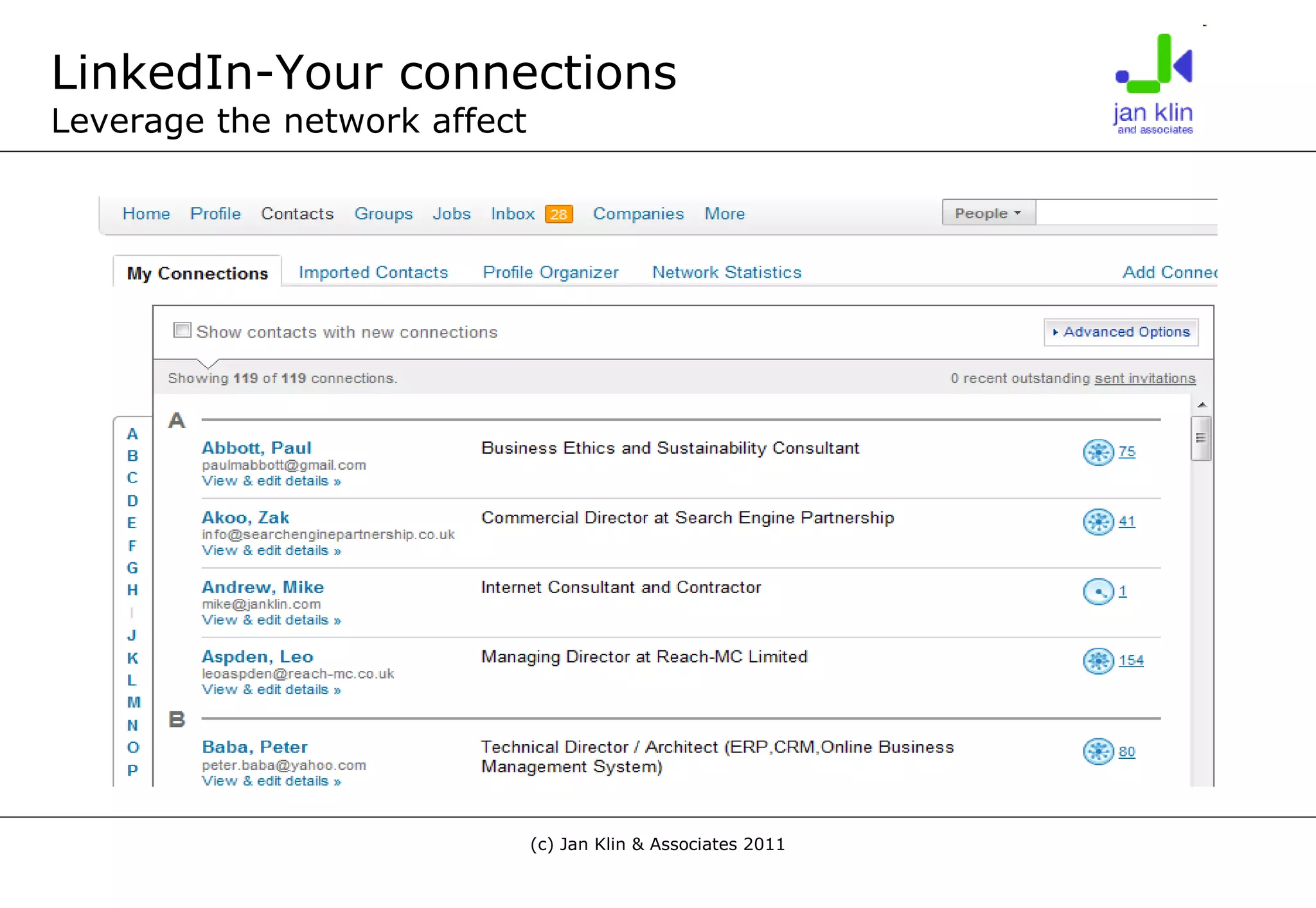Open the Profile menu item
The width and height of the screenshot is (1316, 908).
coord(215,213)
